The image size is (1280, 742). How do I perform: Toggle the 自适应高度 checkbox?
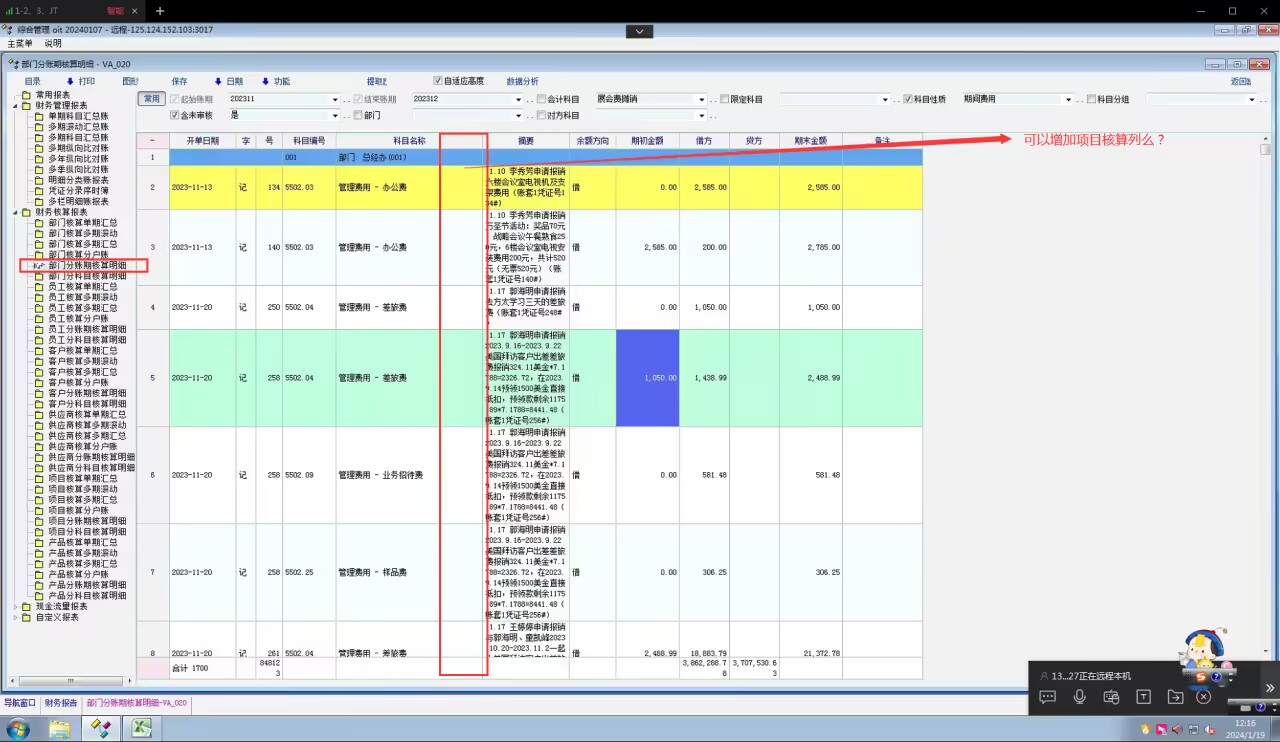coord(438,81)
